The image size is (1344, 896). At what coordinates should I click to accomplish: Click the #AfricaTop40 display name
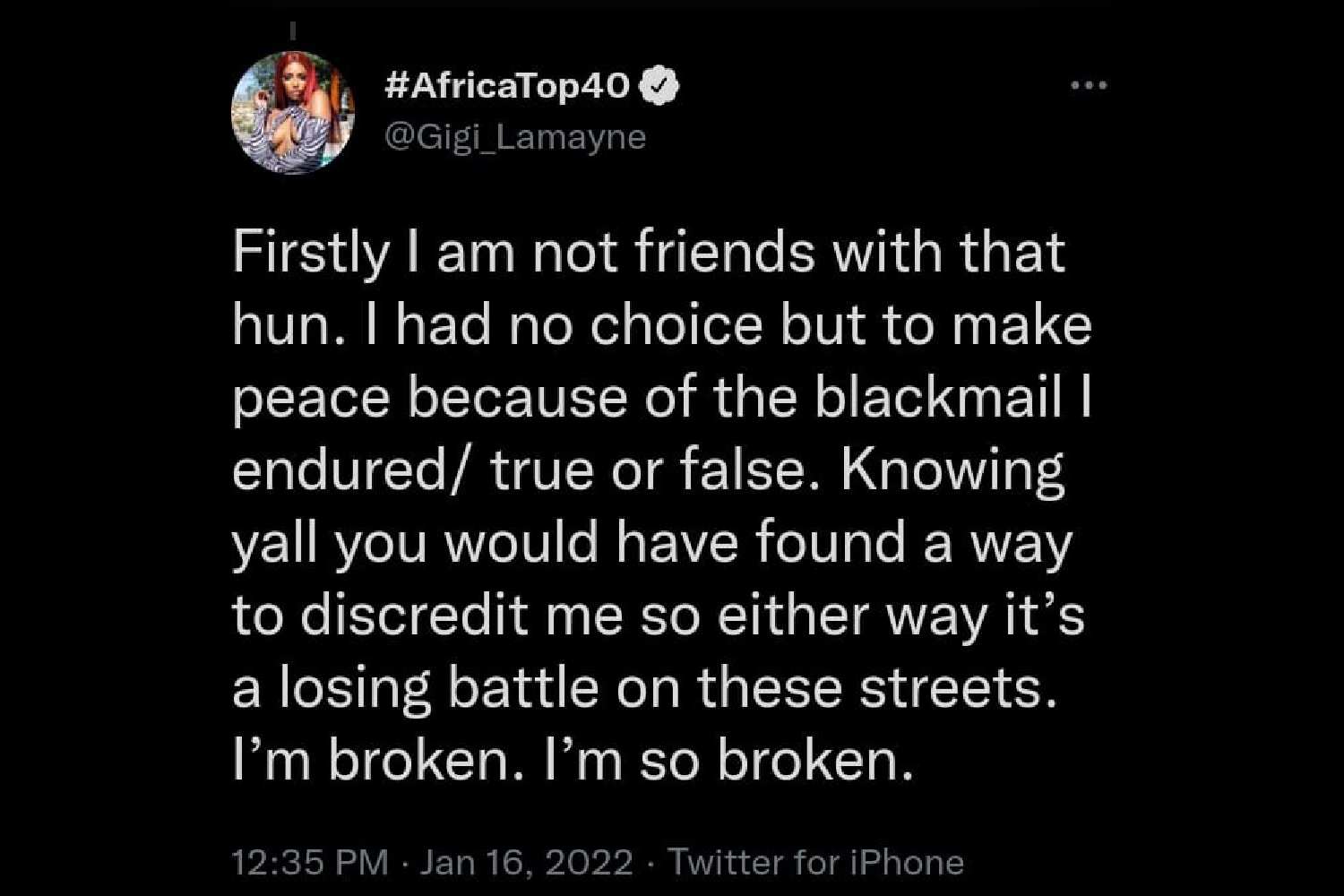tap(507, 86)
